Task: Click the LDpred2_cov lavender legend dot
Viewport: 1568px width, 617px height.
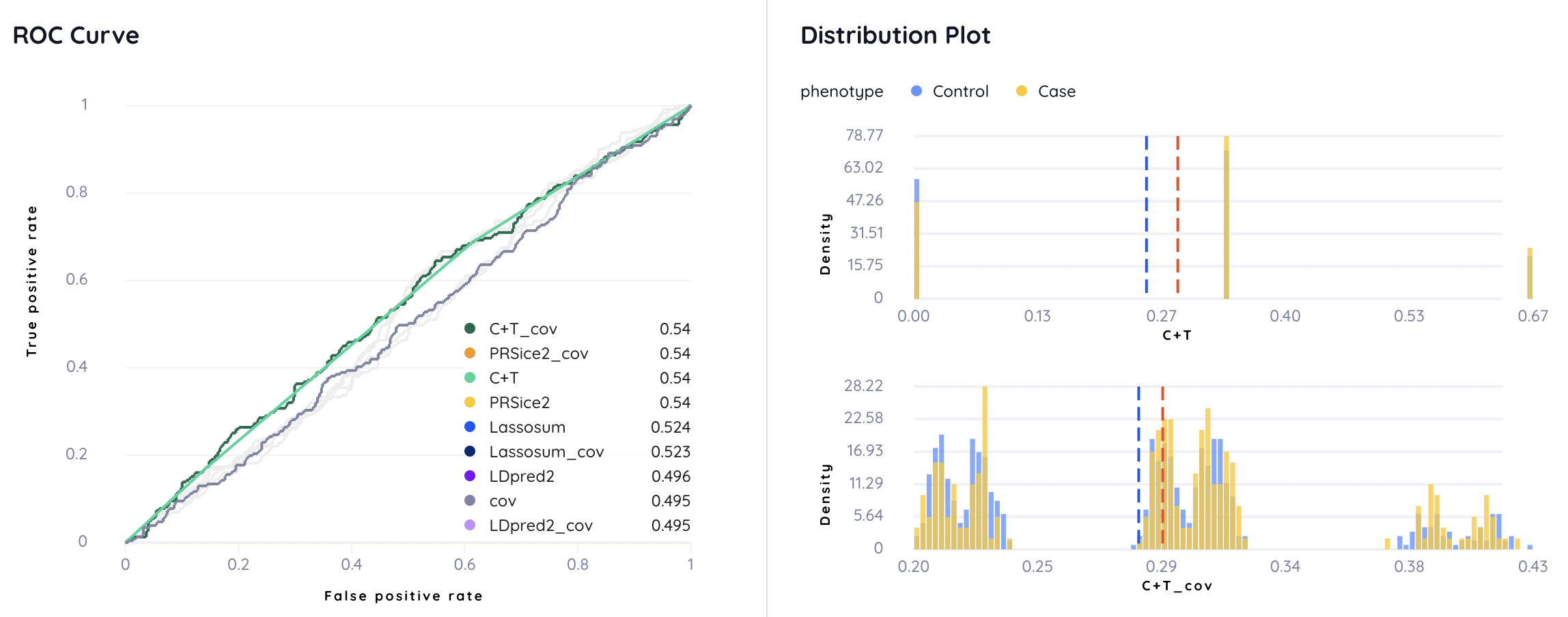Action: click(470, 525)
